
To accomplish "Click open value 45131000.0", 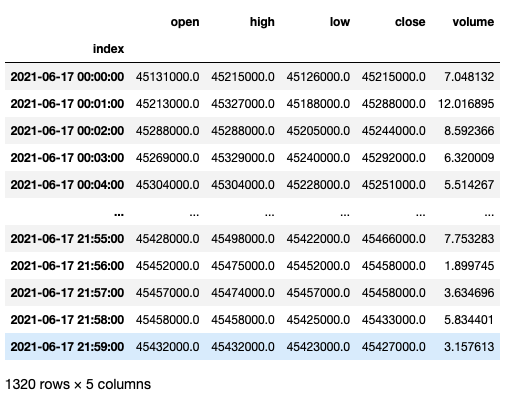I will [167, 77].
